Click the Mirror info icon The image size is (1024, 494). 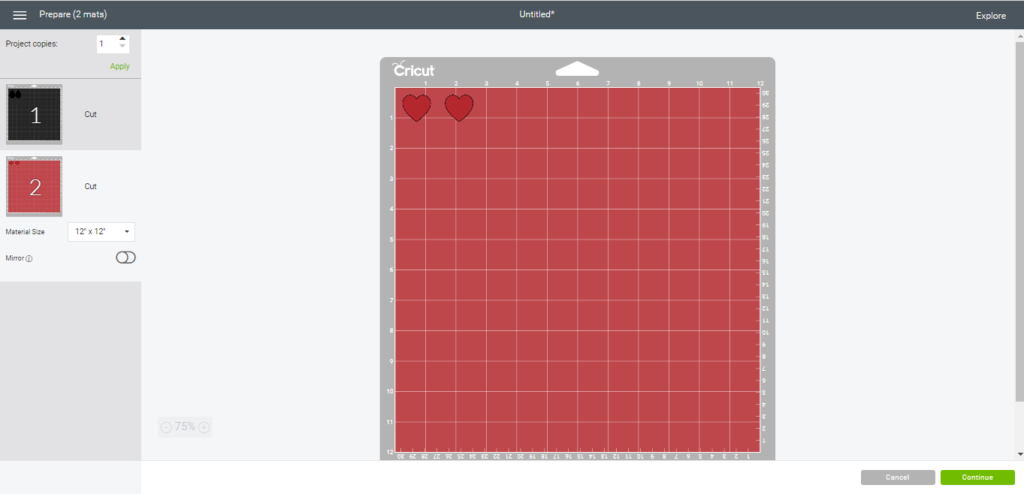point(29,258)
